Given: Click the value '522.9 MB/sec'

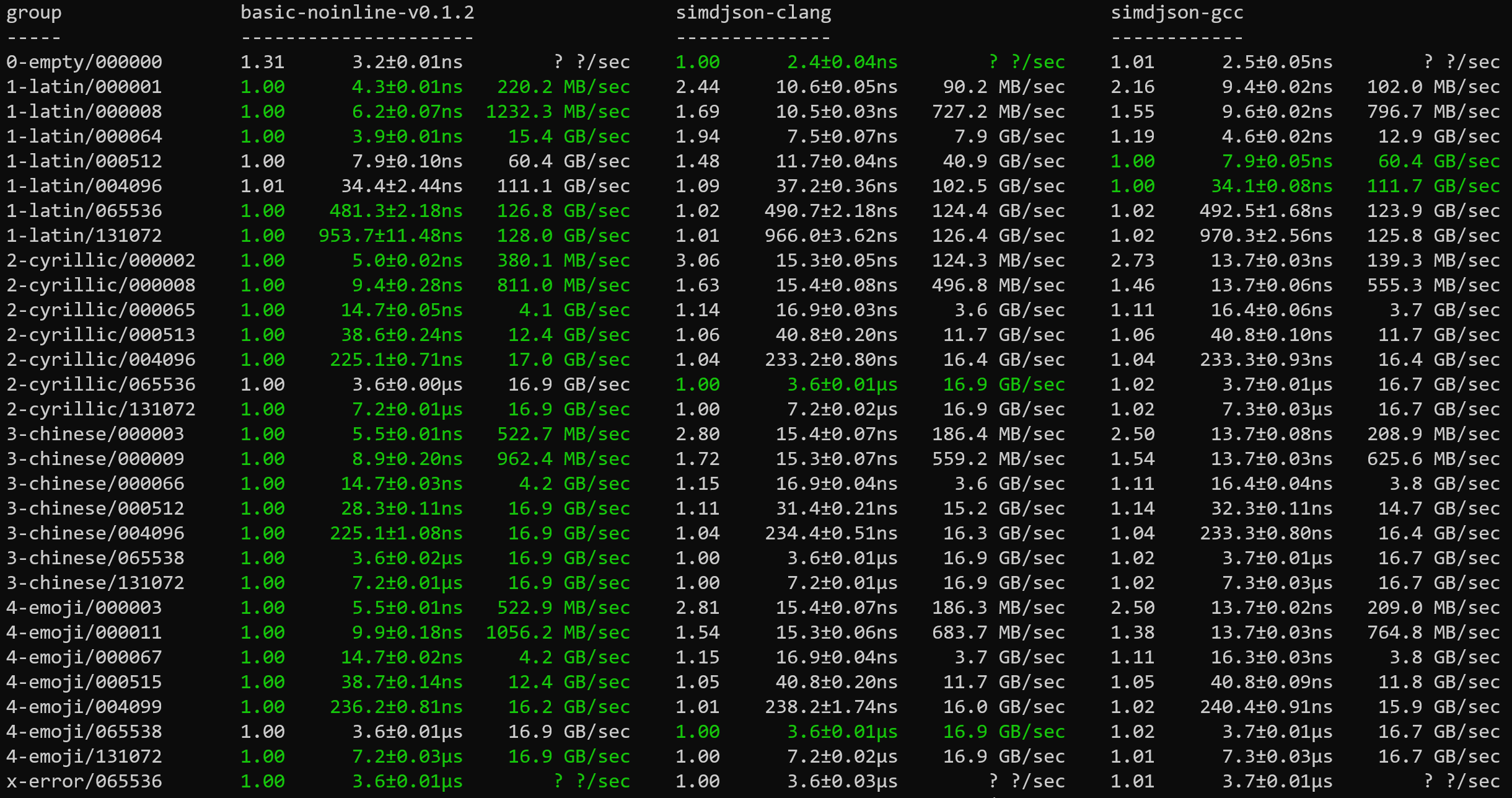Looking at the screenshot, I should point(564,608).
